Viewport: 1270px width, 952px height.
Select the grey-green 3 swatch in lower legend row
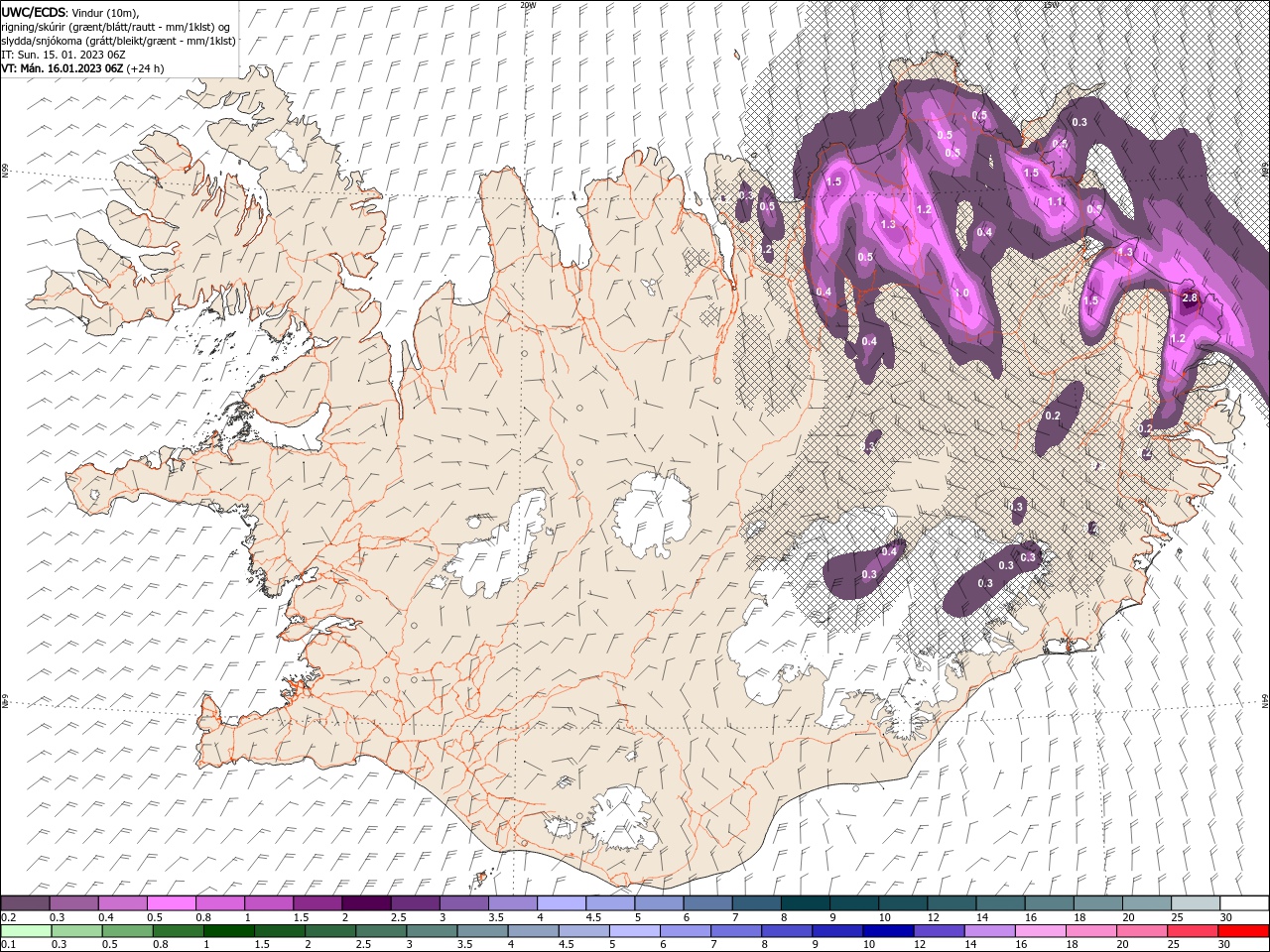(x=431, y=931)
